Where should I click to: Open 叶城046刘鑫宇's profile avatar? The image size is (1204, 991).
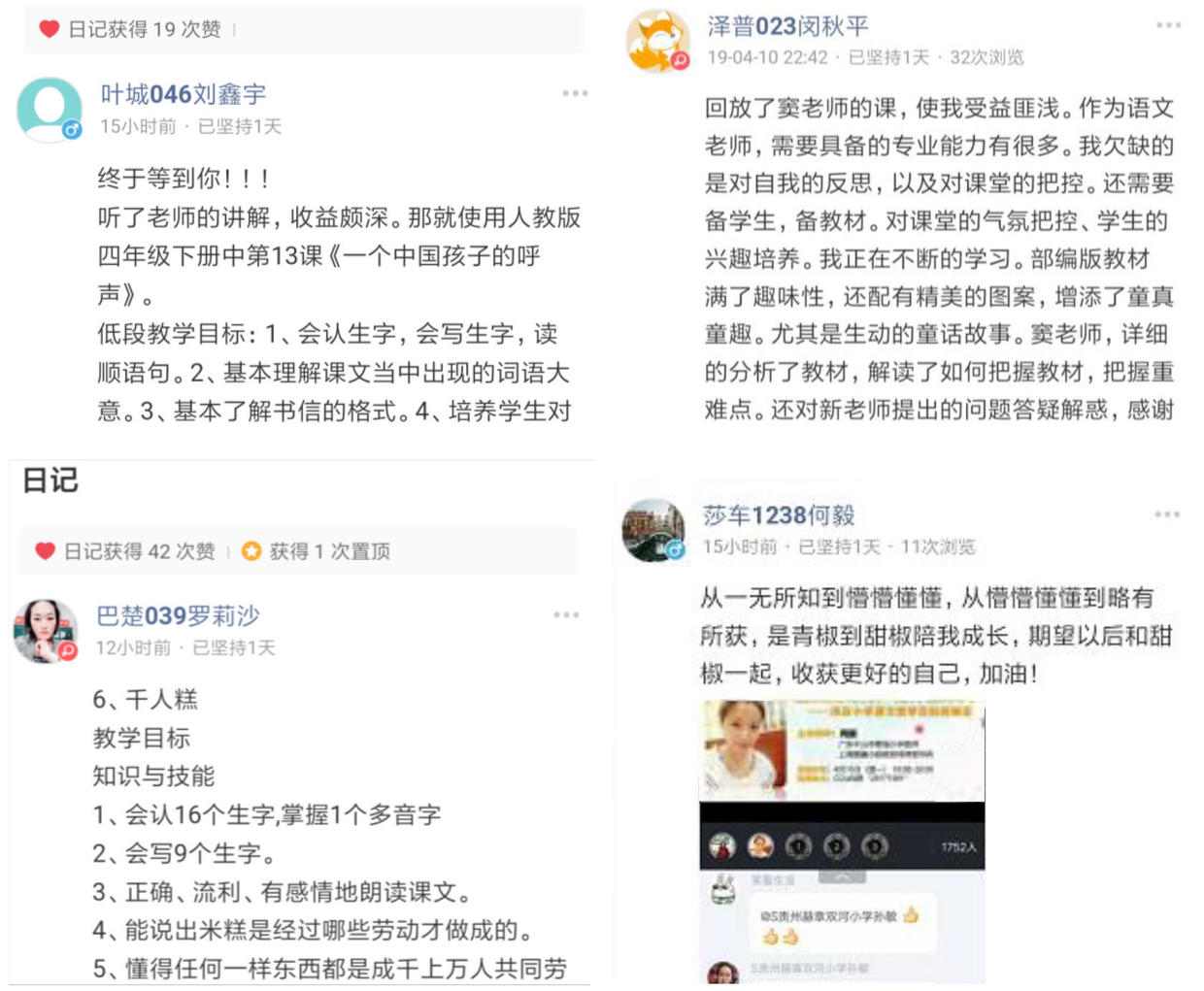point(50,110)
